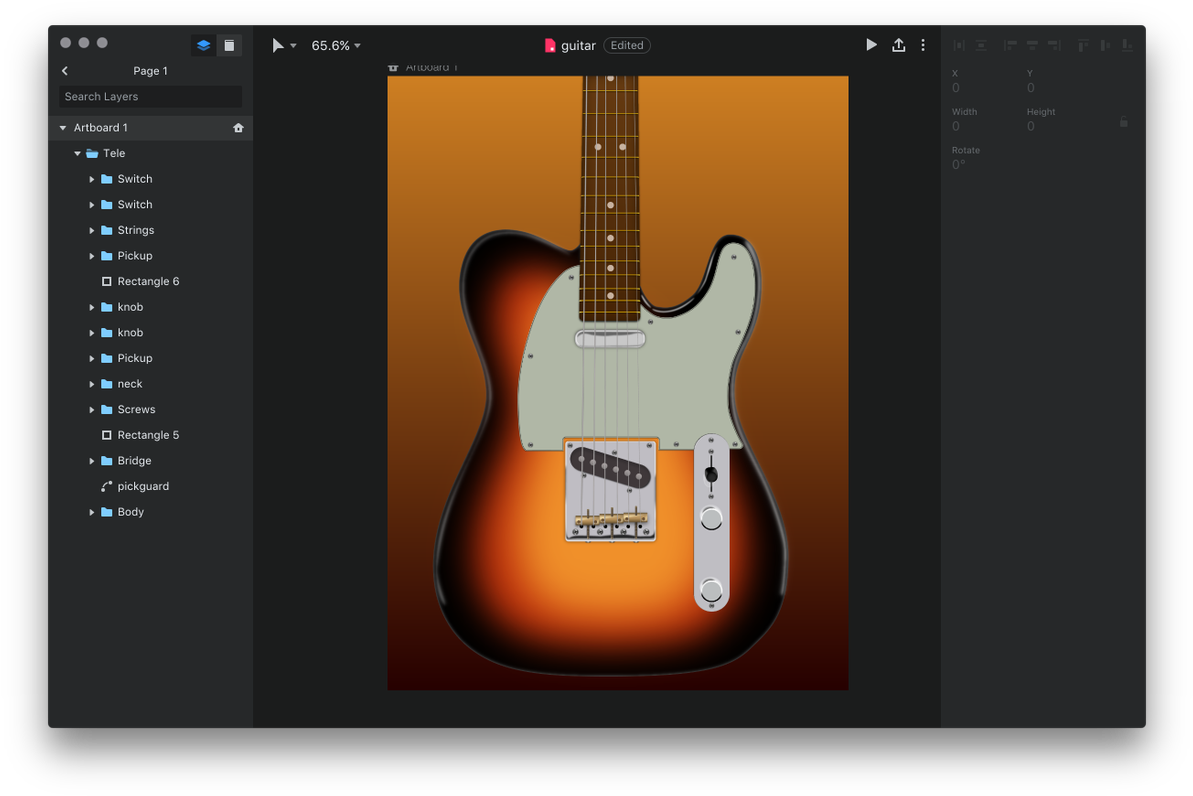Open the overflow three-dot menu
Image resolution: width=1193 pixels, height=796 pixels.
[x=922, y=45]
